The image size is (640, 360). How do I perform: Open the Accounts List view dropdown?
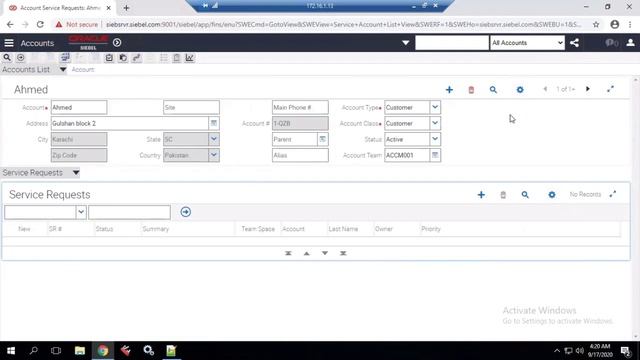[x=62, y=69]
